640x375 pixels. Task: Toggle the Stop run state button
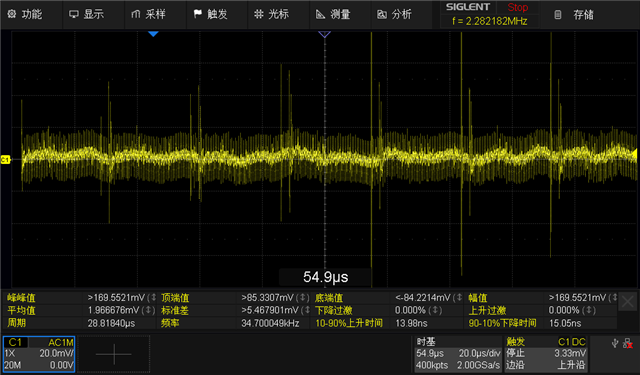[518, 7]
